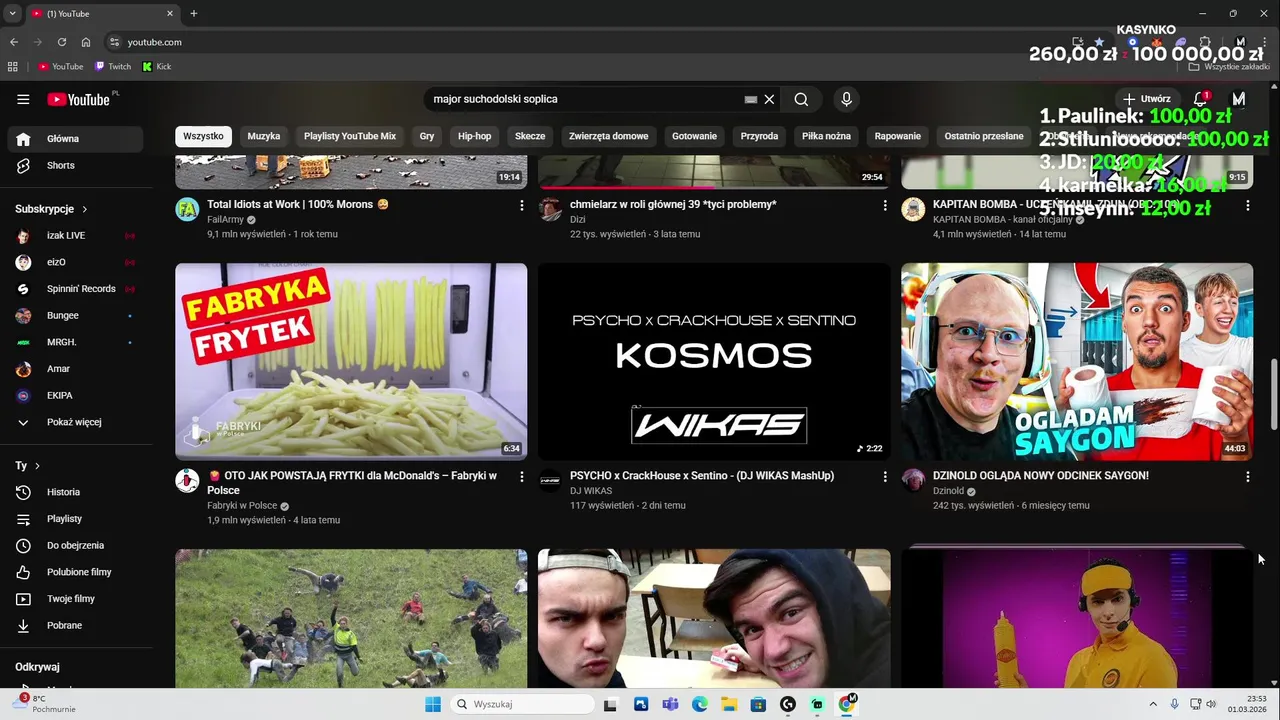This screenshot has width=1280, height=720.
Task: Expand the Ty section header
Action: point(28,466)
